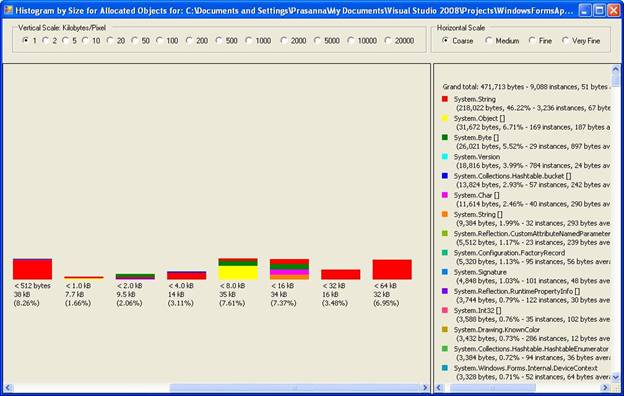Image resolution: width=624 pixels, height=396 pixels.
Task: Click the System.Signature legend swatch
Action: [x=445, y=272]
